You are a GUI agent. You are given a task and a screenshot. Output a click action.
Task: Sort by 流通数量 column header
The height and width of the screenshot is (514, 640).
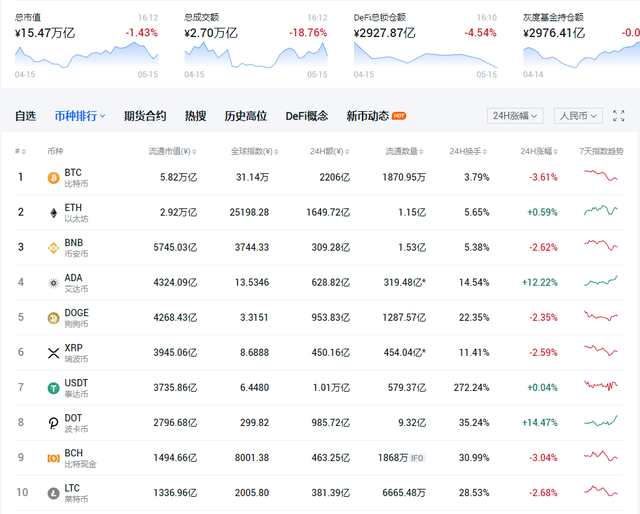(x=404, y=151)
